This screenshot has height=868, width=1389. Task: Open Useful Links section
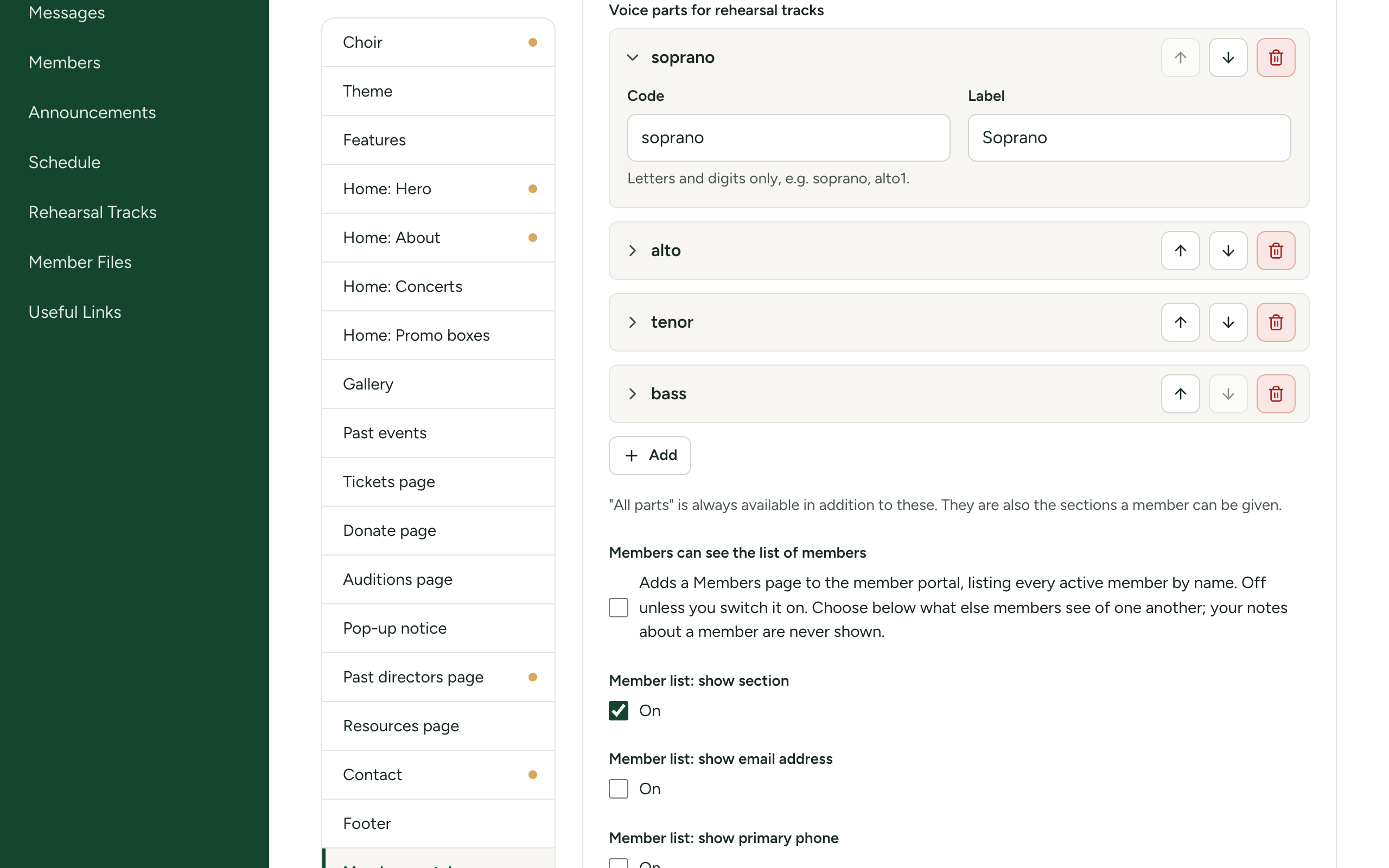point(75,312)
